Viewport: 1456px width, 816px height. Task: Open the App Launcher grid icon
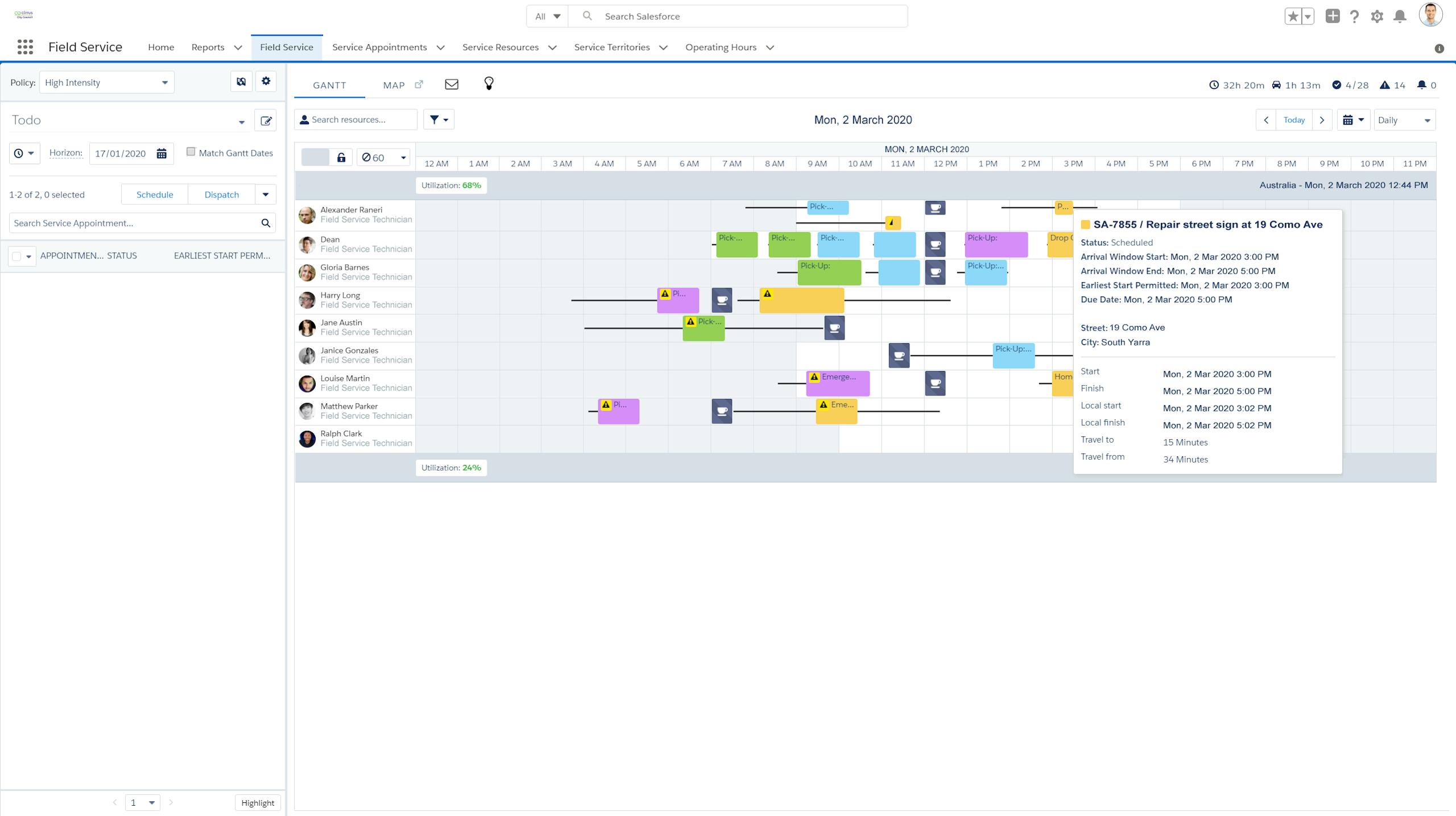click(25, 47)
